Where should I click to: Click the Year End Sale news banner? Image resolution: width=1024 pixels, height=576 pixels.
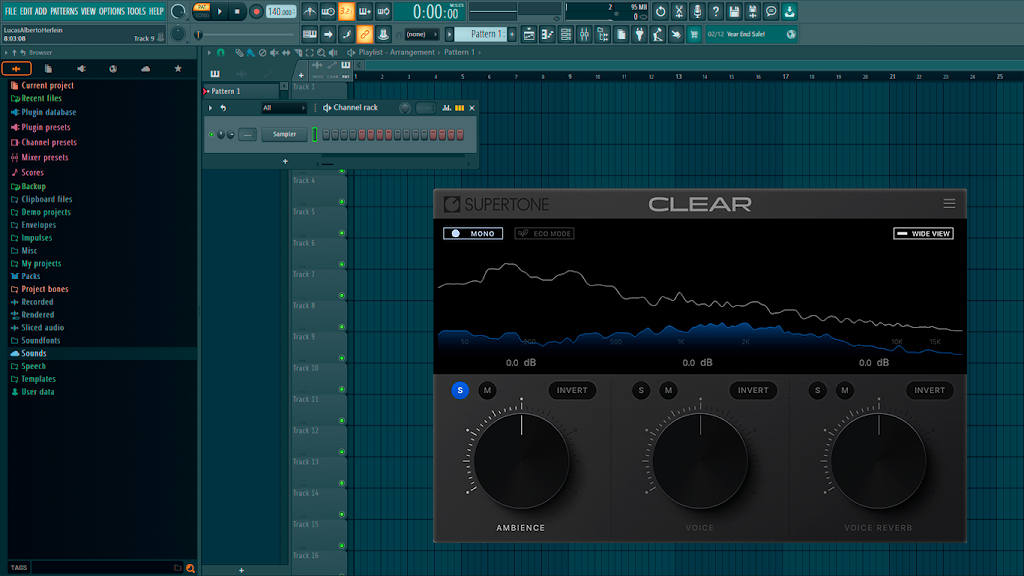(752, 34)
